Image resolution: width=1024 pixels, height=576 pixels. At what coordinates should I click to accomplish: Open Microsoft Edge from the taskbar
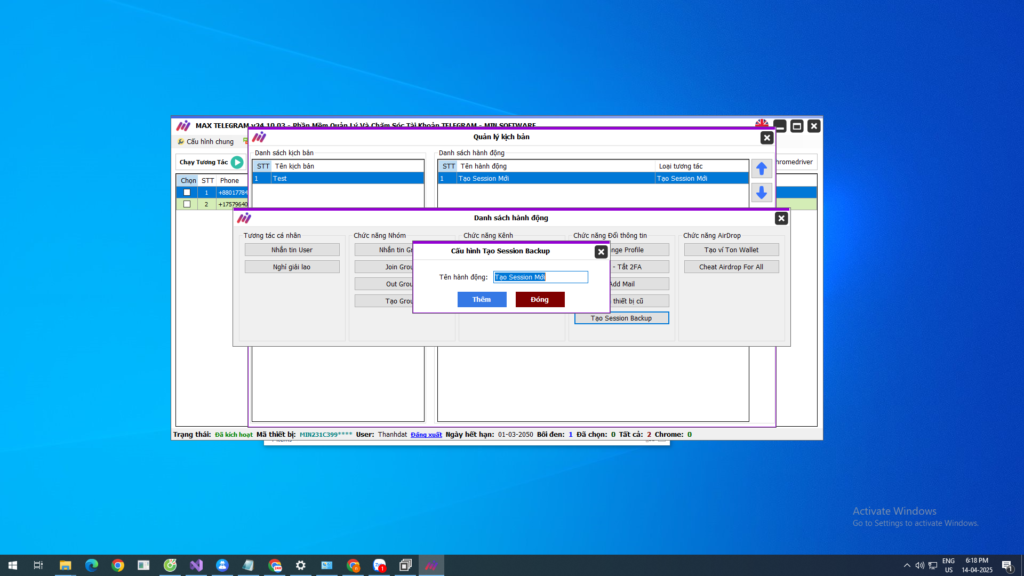90,565
